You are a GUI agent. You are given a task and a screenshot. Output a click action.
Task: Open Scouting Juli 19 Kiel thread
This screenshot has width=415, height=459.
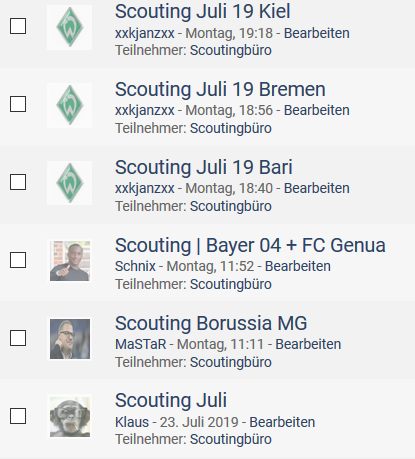click(203, 11)
